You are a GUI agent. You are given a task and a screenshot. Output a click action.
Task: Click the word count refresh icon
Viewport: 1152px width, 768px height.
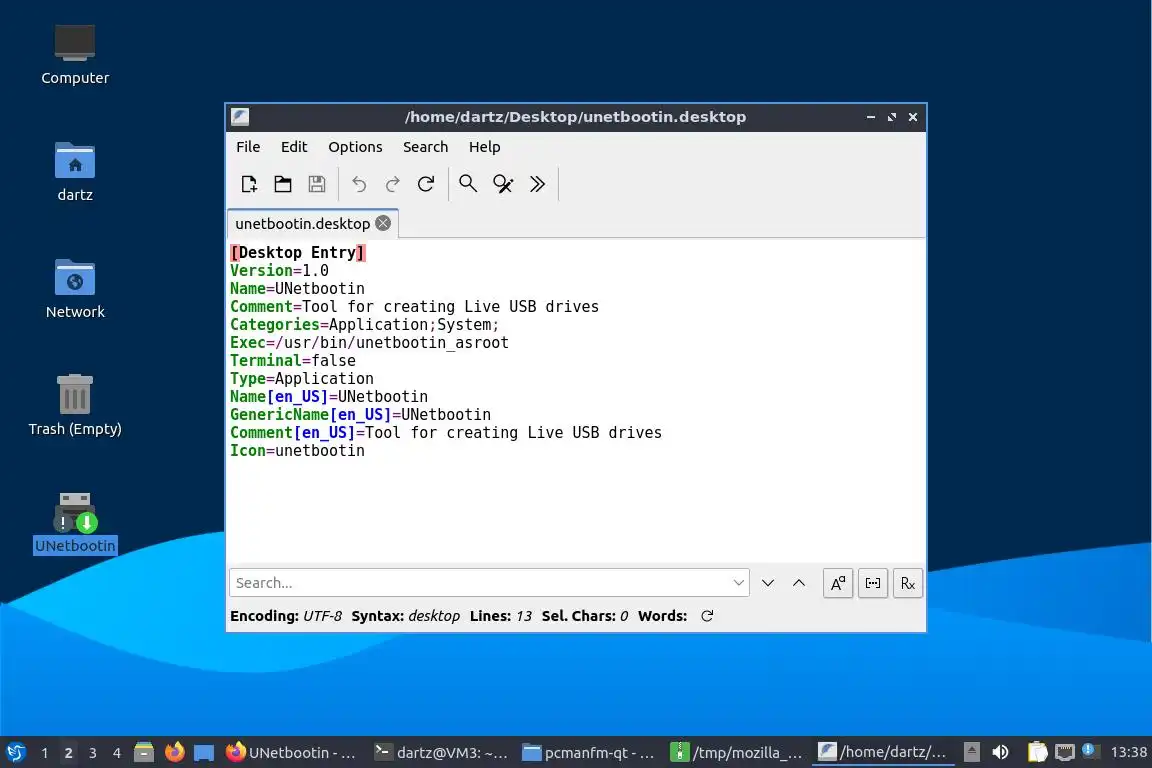pyautogui.click(x=707, y=616)
